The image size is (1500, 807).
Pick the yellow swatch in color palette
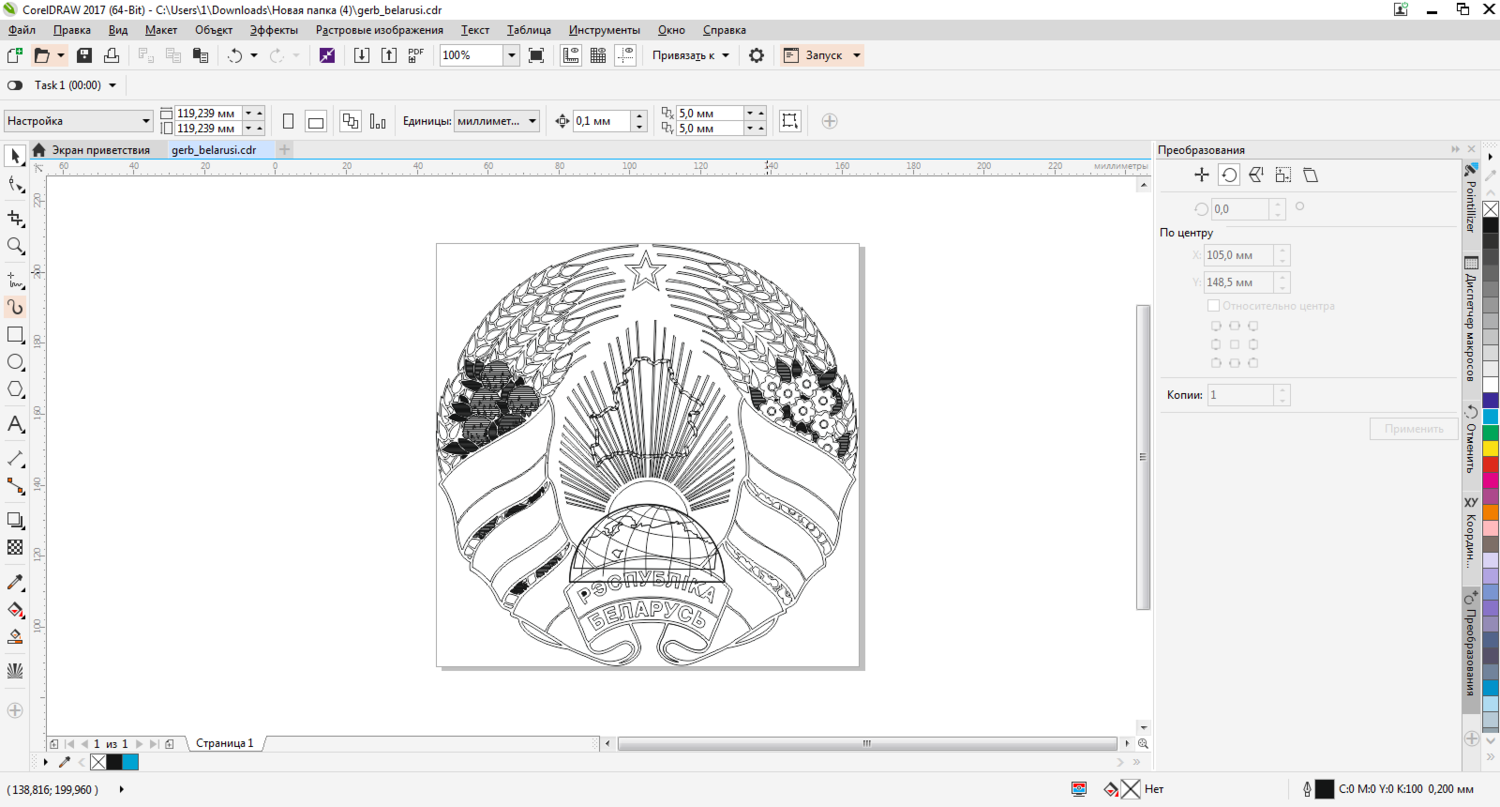[x=1490, y=448]
